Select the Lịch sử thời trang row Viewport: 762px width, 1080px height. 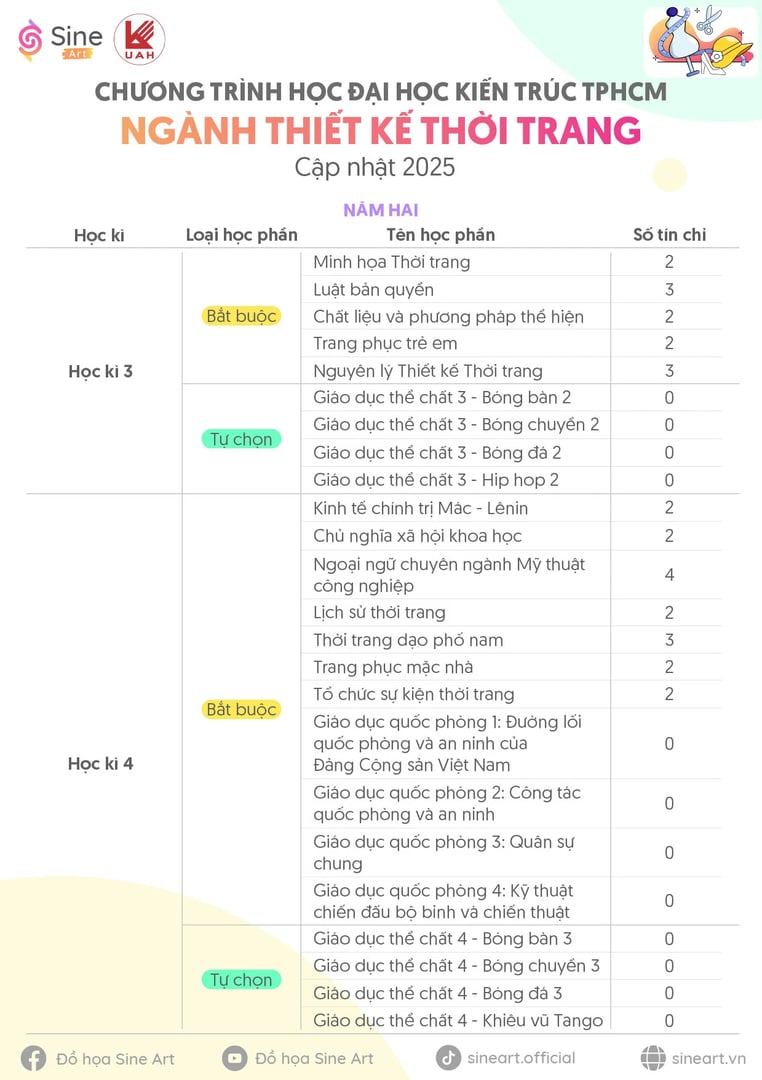coord(511,612)
